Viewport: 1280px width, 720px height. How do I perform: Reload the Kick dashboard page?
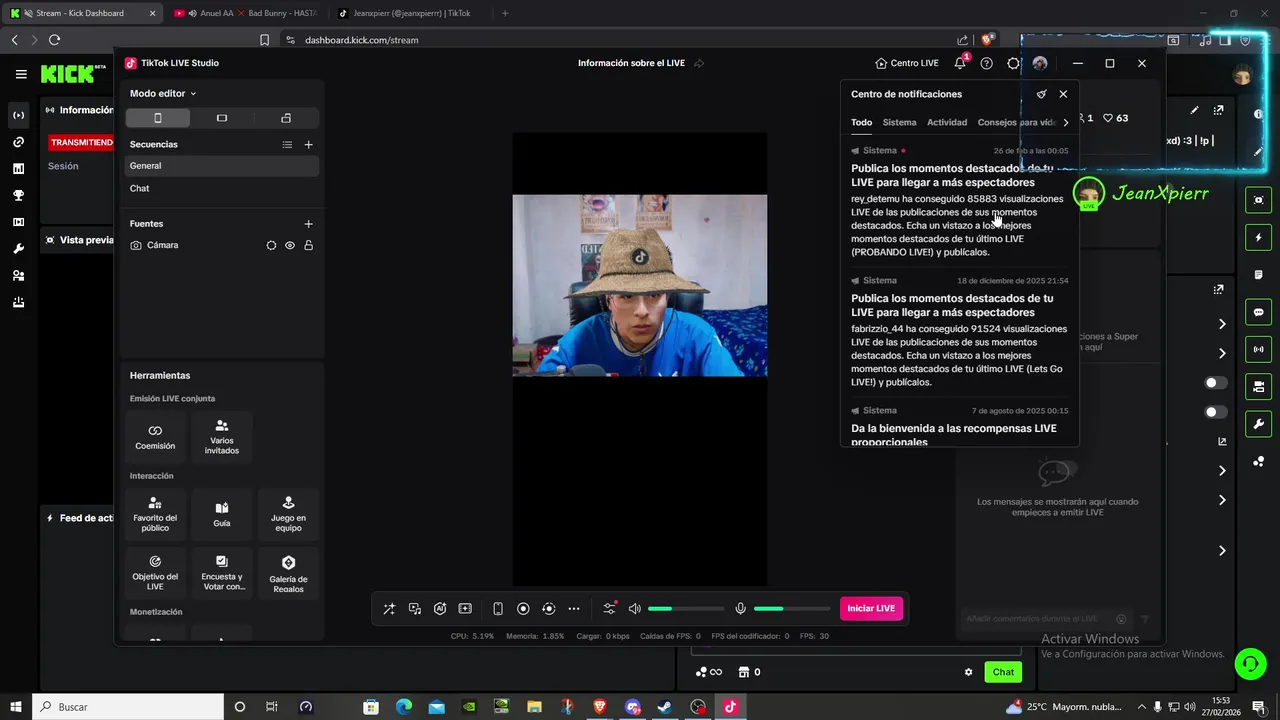(54, 40)
